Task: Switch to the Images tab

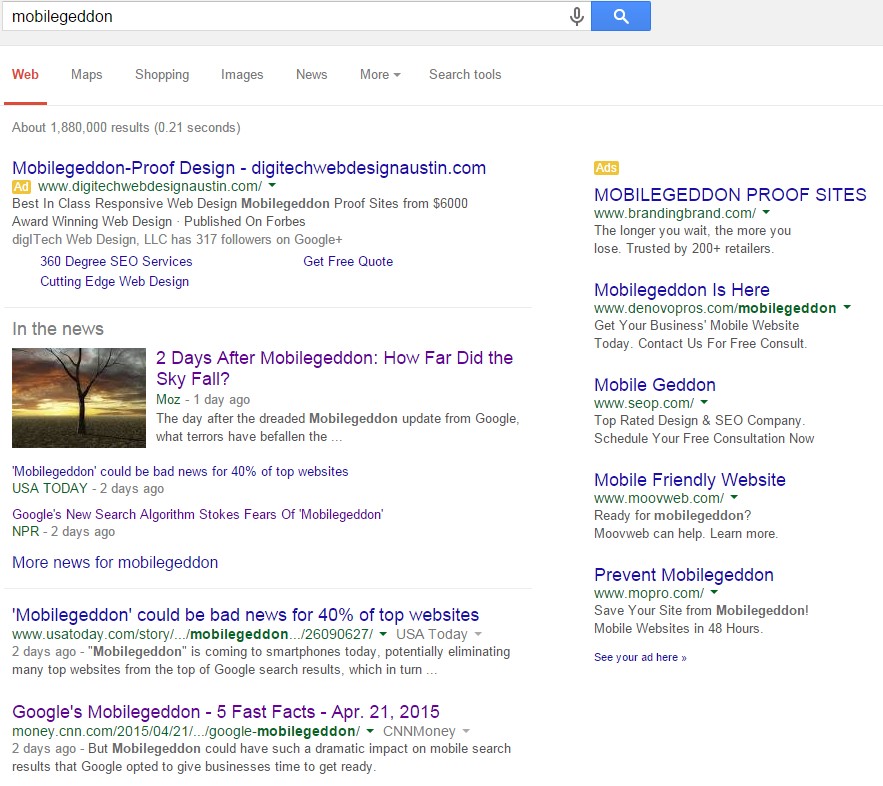Action: pos(242,74)
